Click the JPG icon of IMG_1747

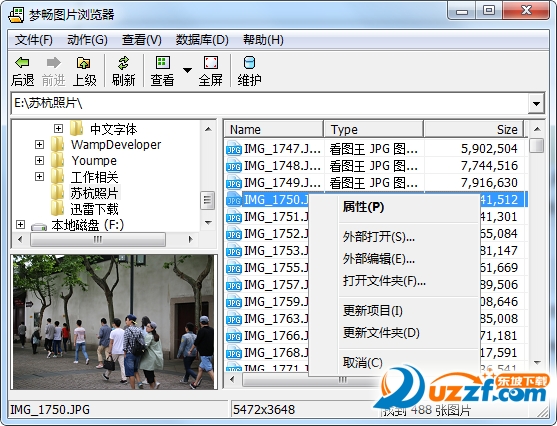pyautogui.click(x=234, y=149)
